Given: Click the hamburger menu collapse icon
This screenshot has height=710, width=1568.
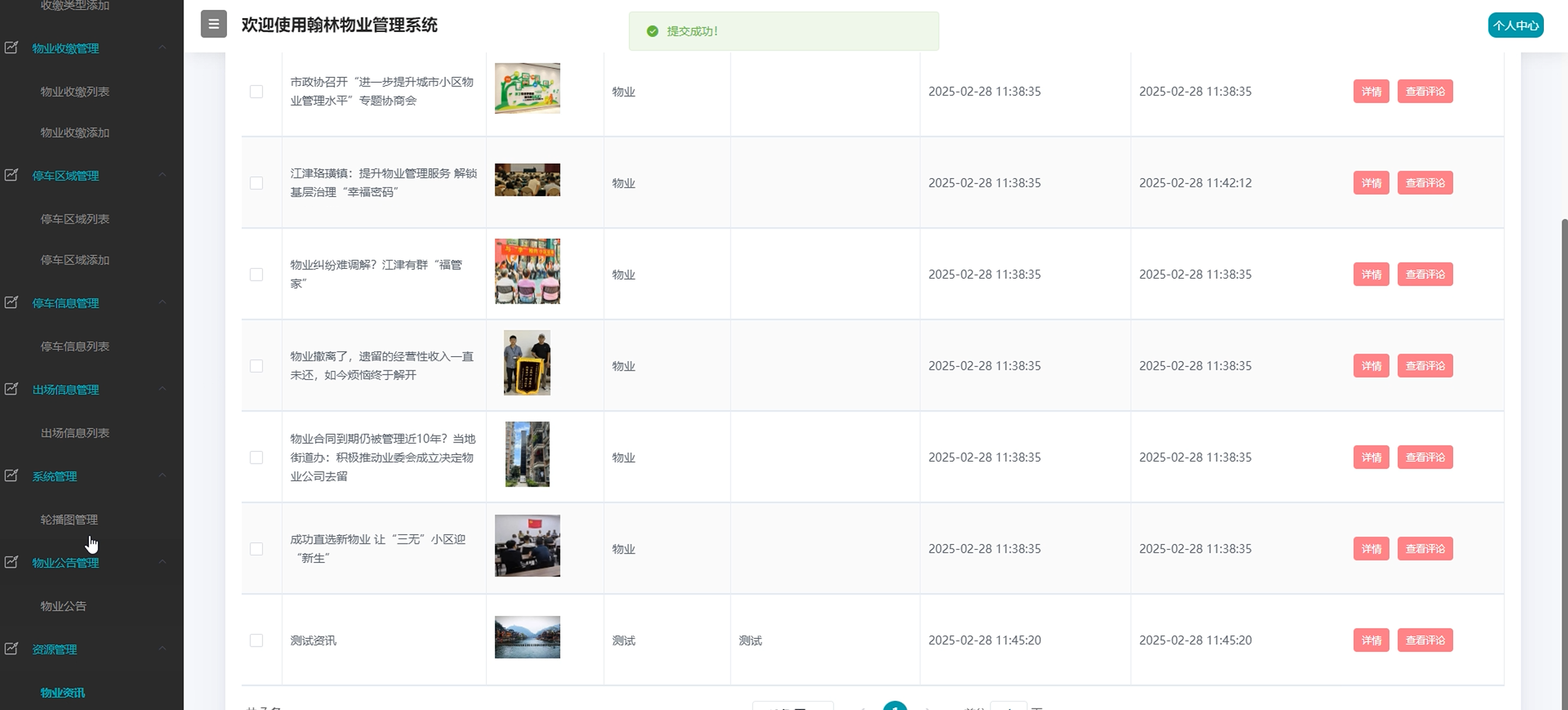Looking at the screenshot, I should point(213,25).
